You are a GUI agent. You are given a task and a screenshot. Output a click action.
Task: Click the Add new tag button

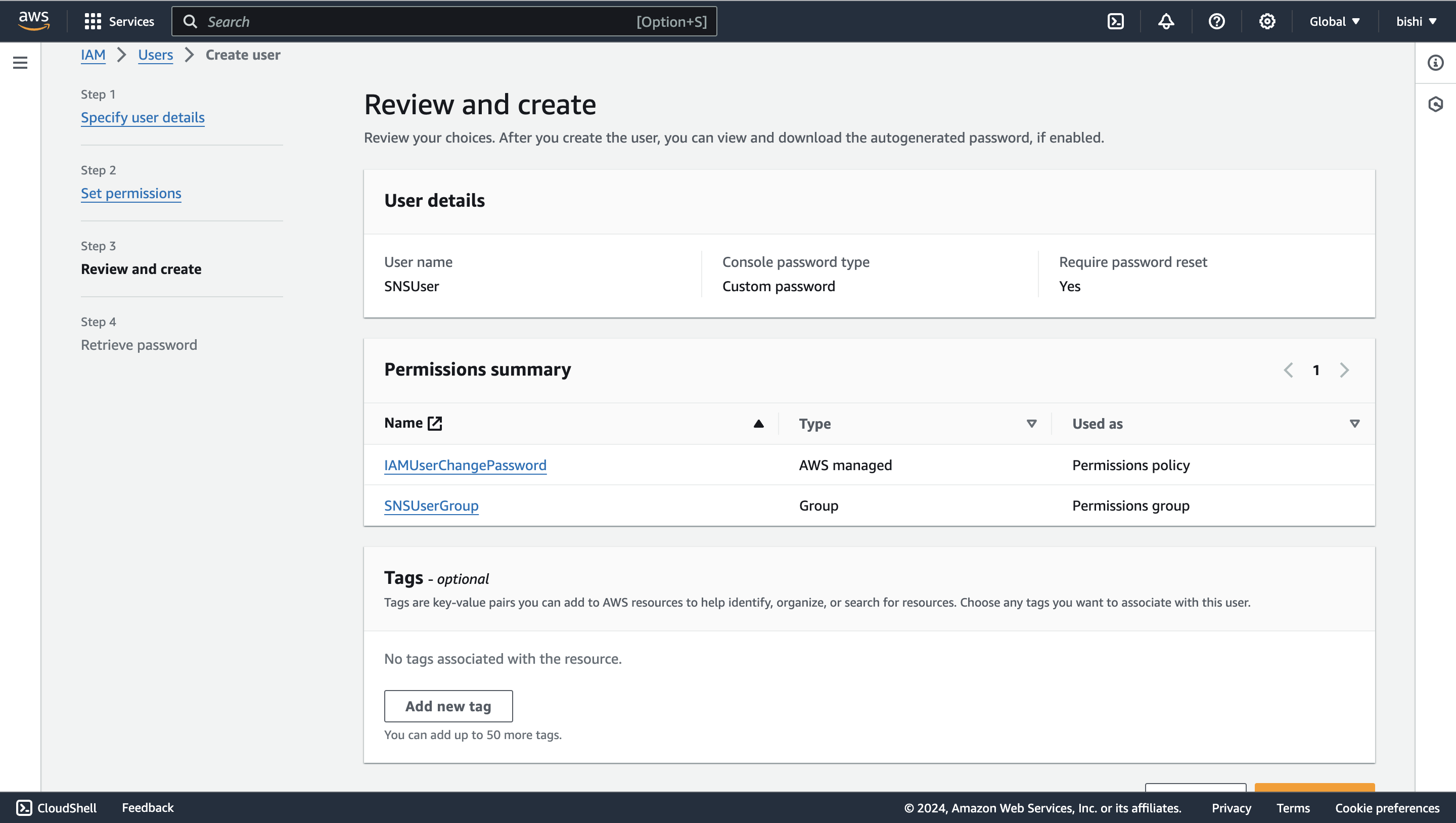pyautogui.click(x=448, y=706)
